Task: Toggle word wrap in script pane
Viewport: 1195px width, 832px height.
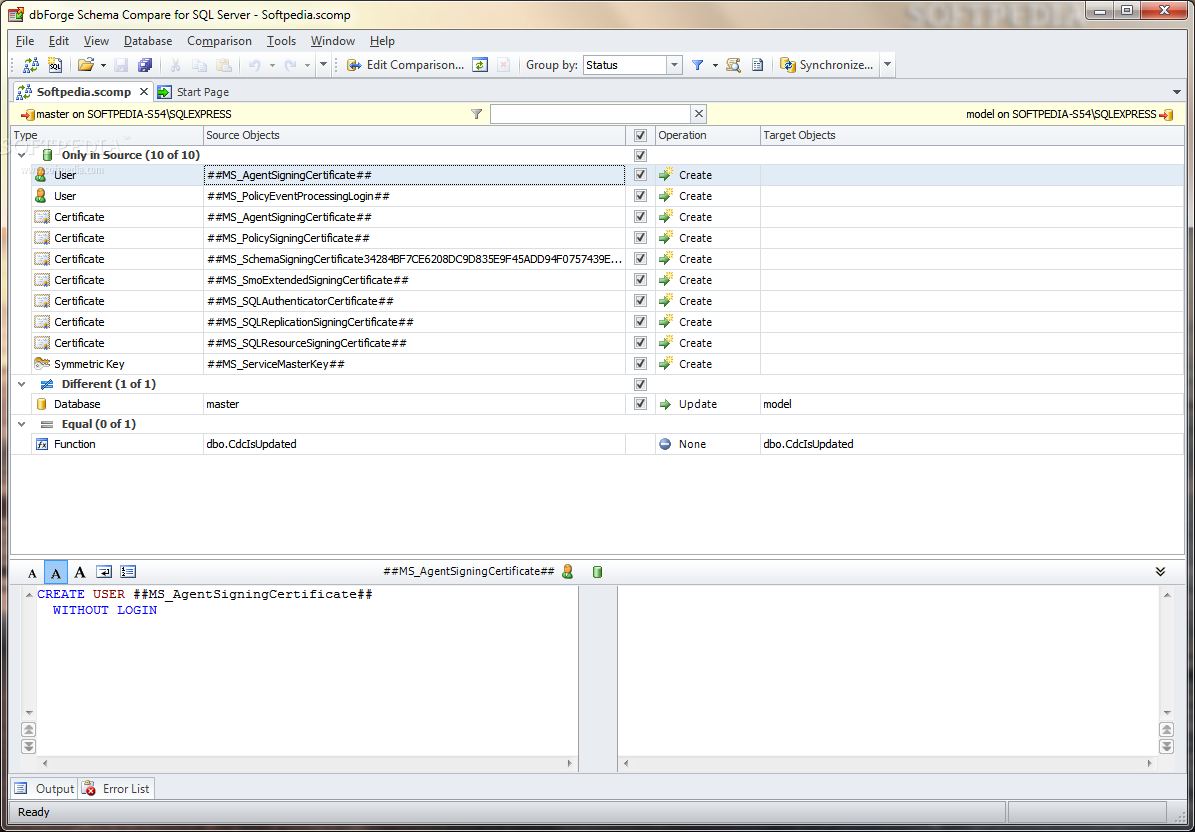Action: click(x=104, y=572)
